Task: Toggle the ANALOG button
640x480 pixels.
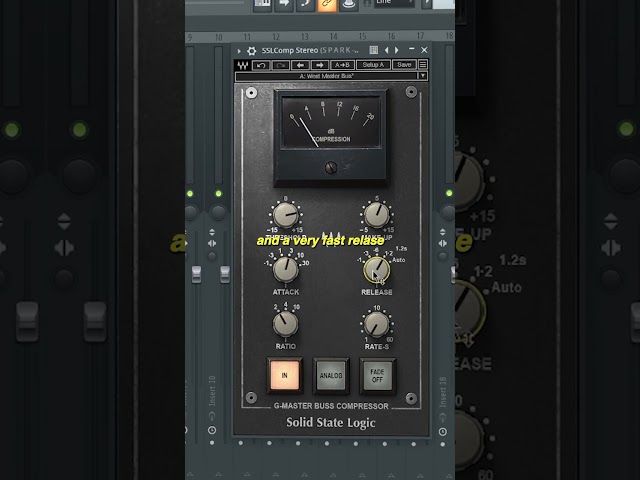Action: coord(331,375)
